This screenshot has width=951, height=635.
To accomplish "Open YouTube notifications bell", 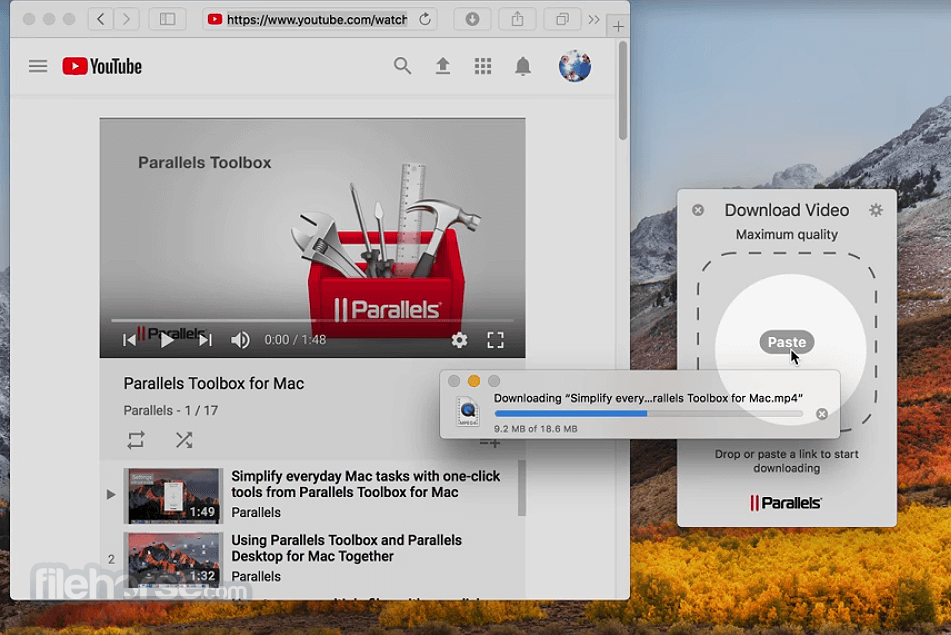I will pos(523,66).
